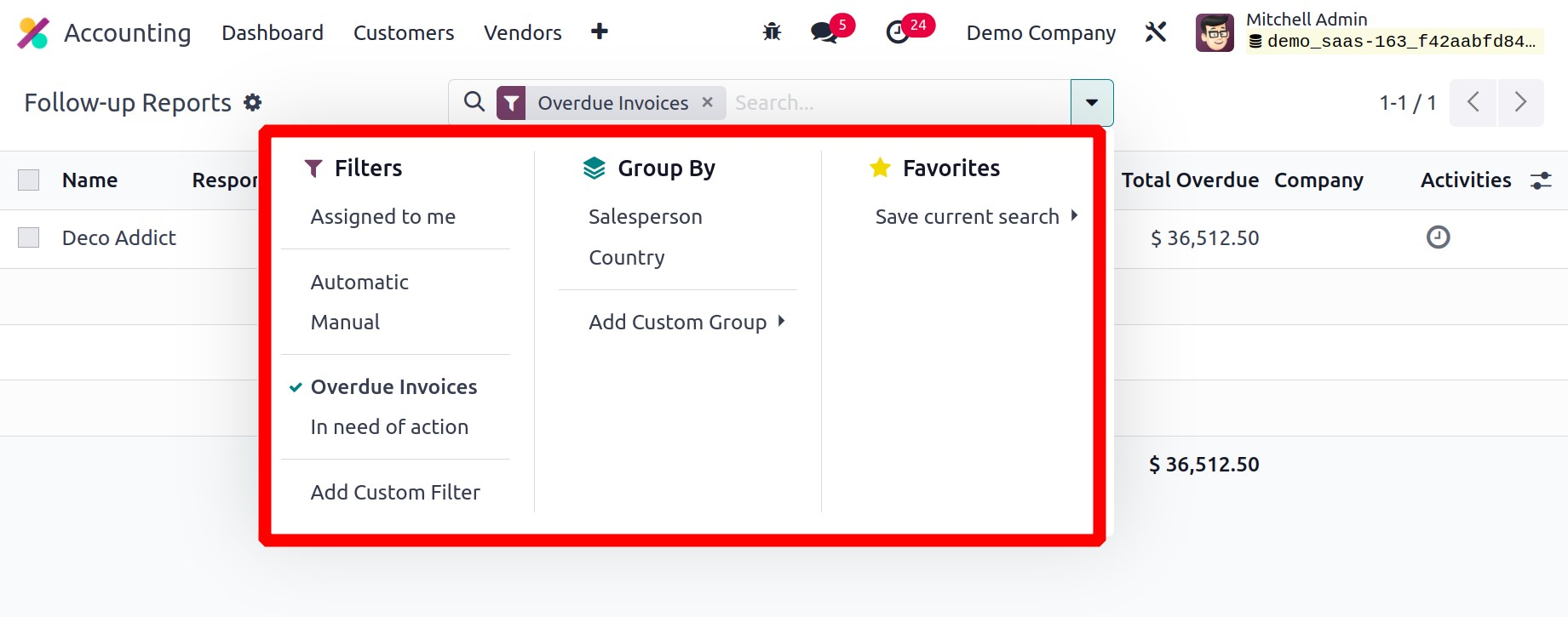Viewport: 1568px width, 617px height.
Task: Open the bug debug tools icon
Action: (772, 32)
